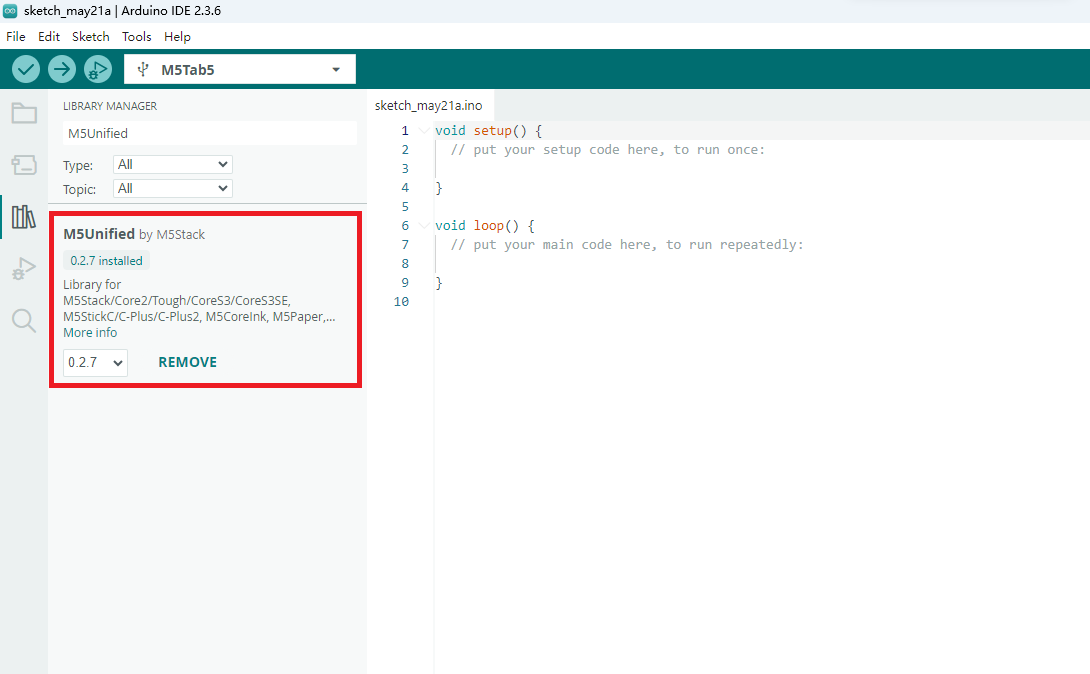This screenshot has width=1090, height=674.
Task: Click the Upload arrow button
Action: point(62,69)
